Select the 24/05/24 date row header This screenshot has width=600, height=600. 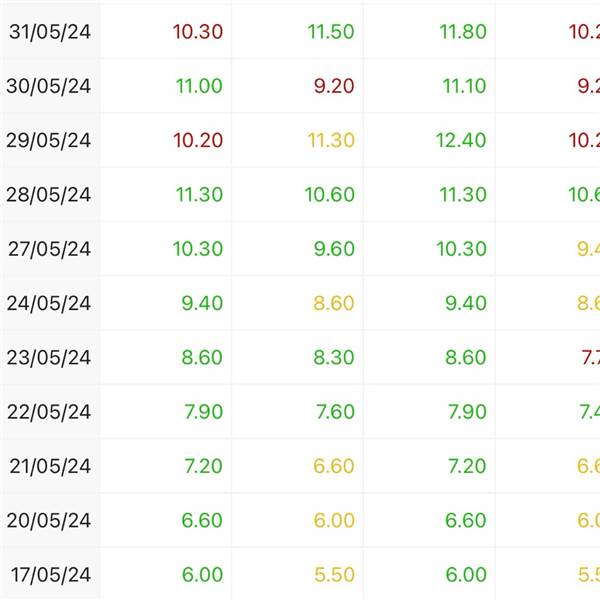coord(50,303)
